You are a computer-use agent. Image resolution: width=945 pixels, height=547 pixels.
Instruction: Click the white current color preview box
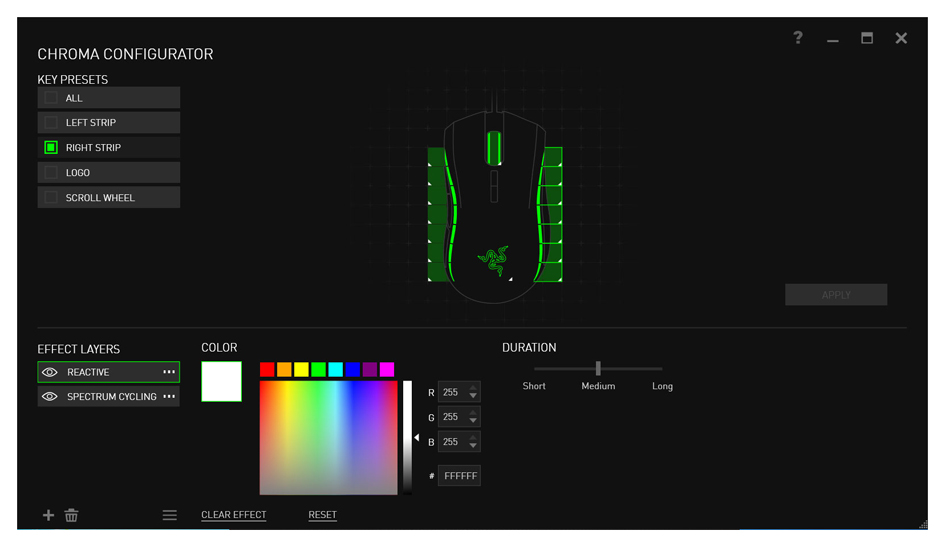(221, 381)
